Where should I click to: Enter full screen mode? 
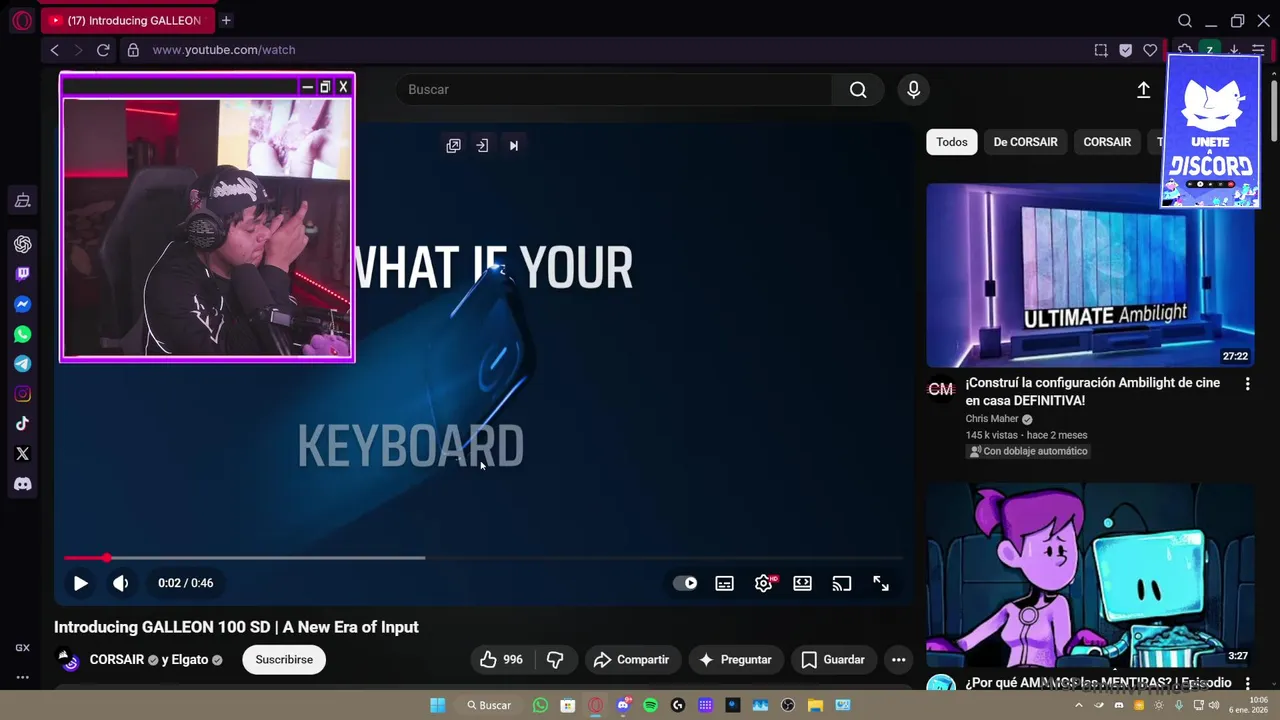click(x=881, y=583)
